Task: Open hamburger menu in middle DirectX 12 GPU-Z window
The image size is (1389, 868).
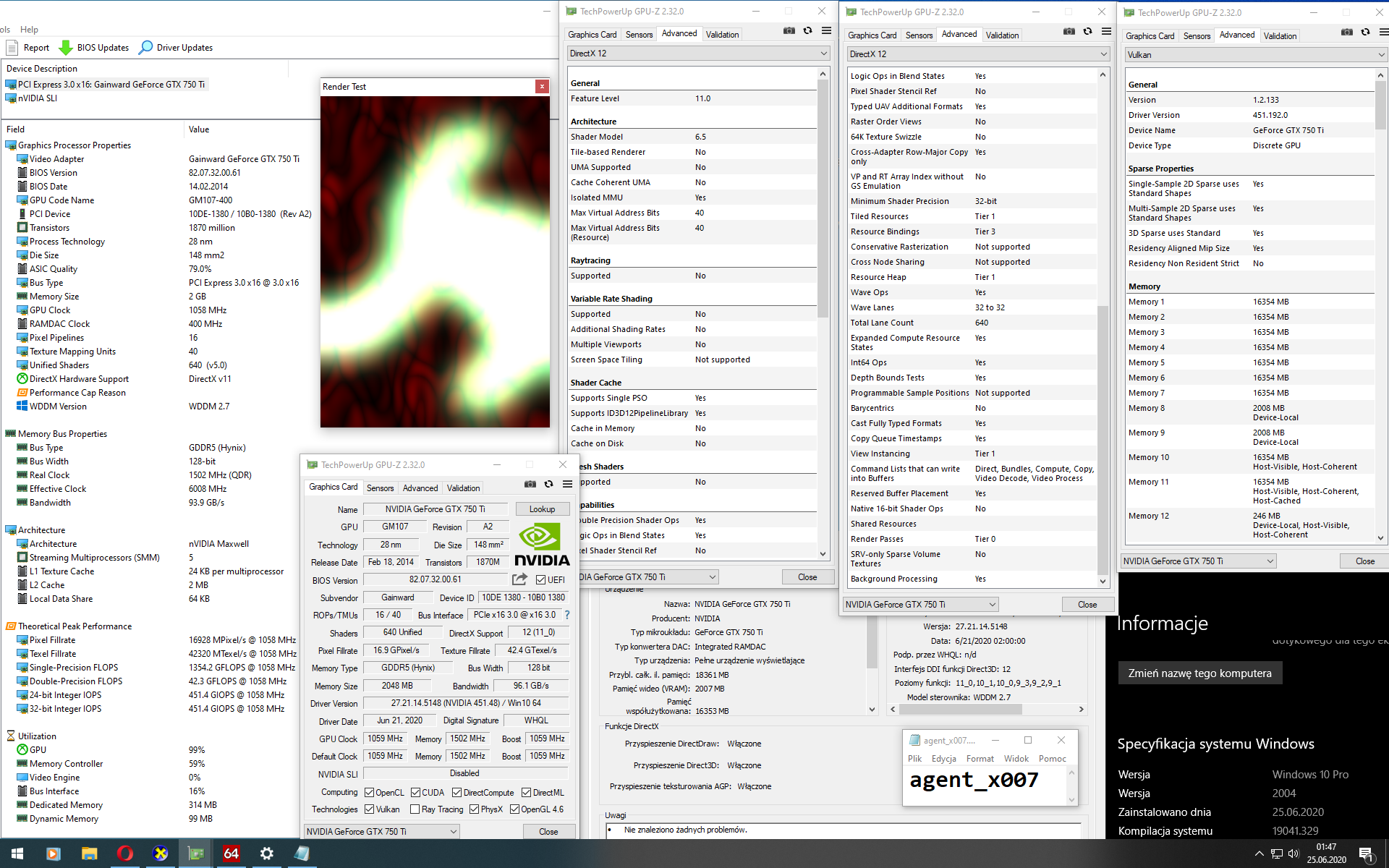Action: (1106, 31)
